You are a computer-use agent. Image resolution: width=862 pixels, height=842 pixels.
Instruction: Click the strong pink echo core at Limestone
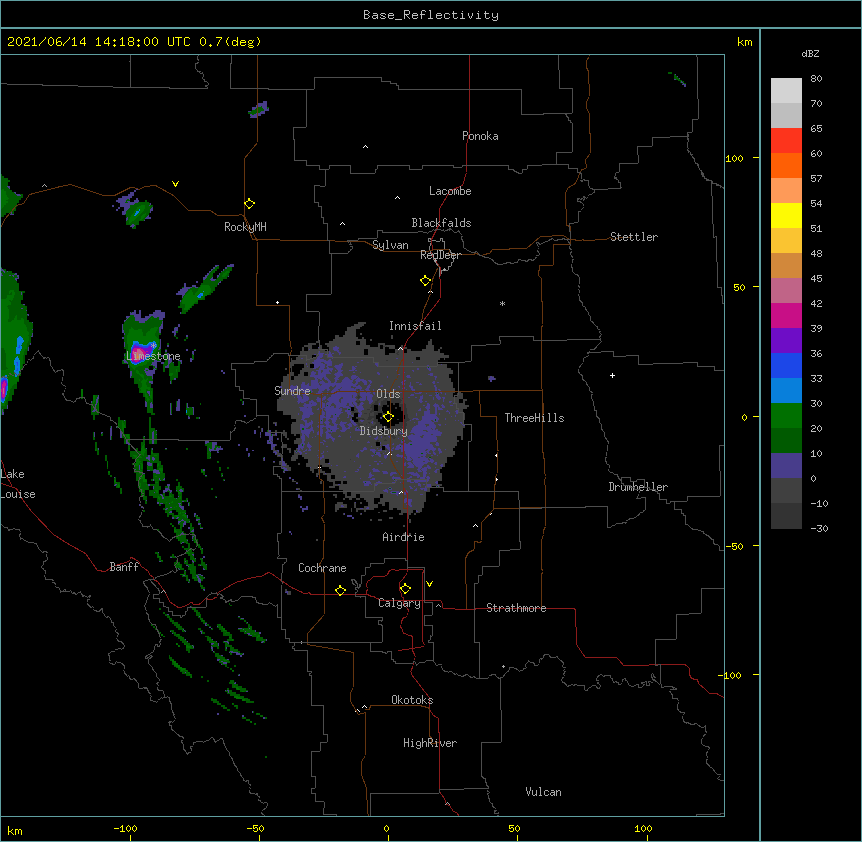coord(139,352)
